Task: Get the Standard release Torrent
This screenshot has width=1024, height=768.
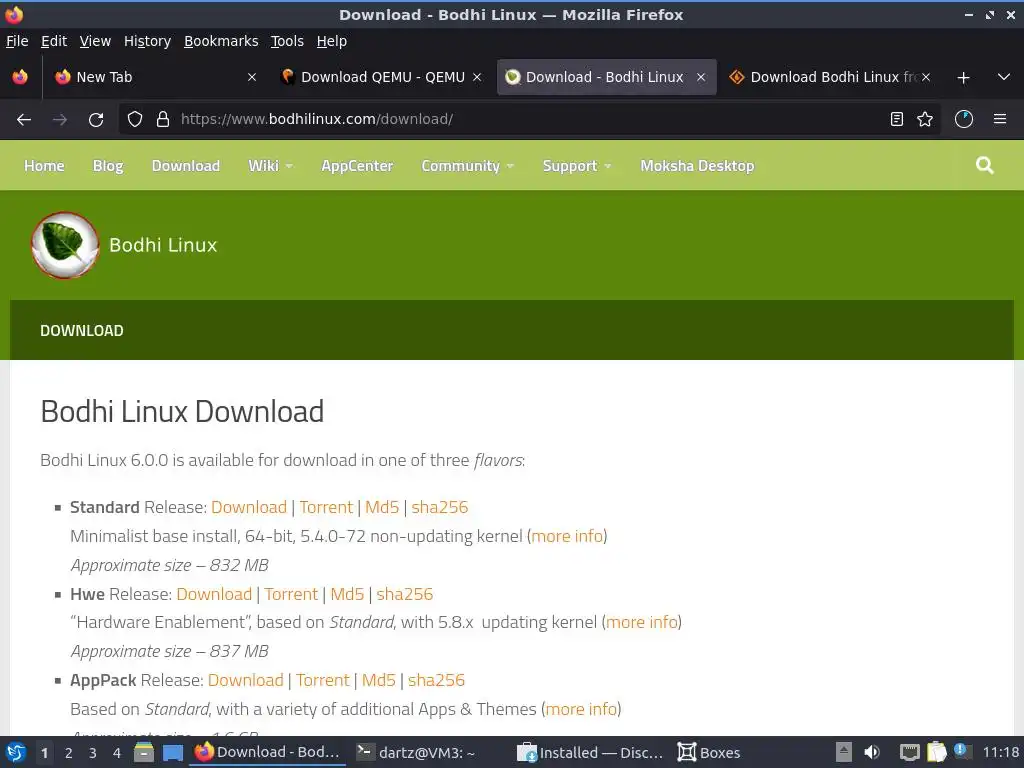Action: [x=326, y=507]
